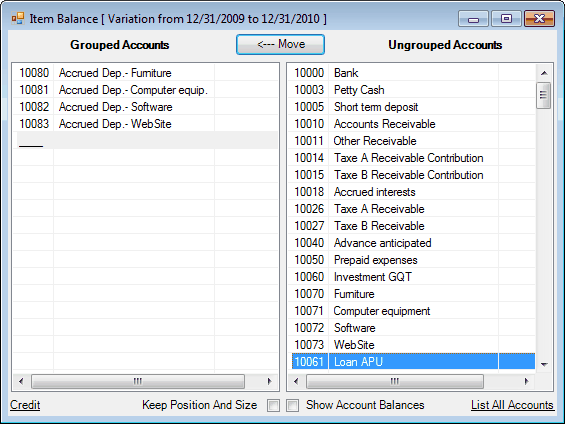Toggle the Show Account Balances checkbox
The width and height of the screenshot is (565, 424).
pyautogui.click(x=293, y=405)
